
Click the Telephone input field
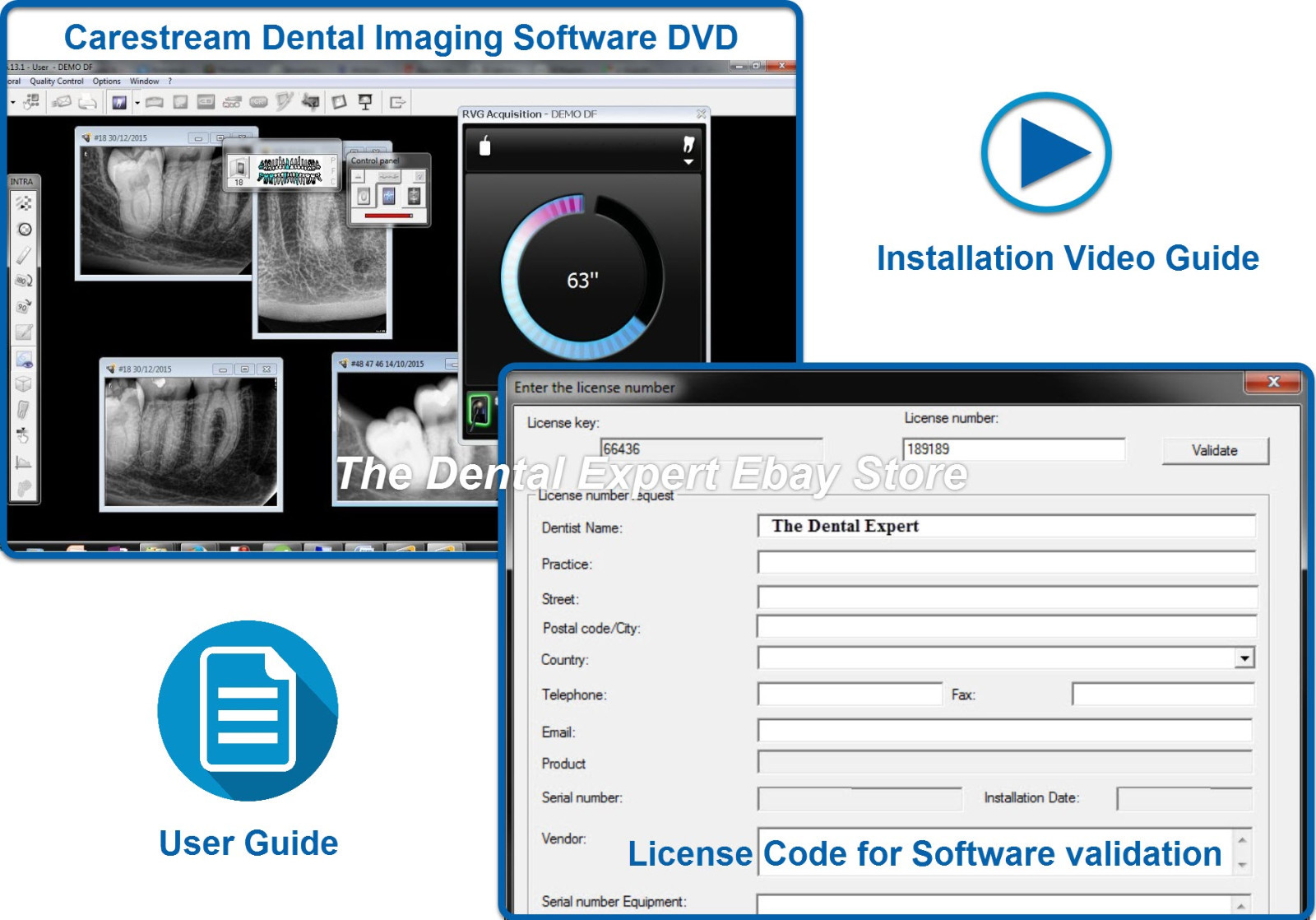point(850,695)
